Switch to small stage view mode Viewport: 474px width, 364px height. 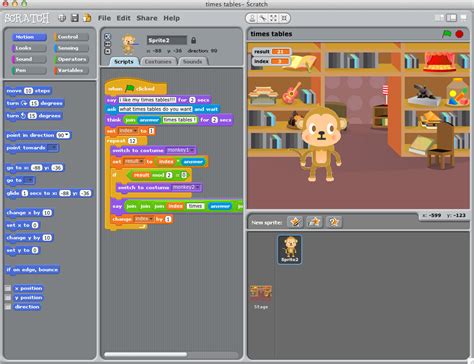pyautogui.click(x=439, y=18)
